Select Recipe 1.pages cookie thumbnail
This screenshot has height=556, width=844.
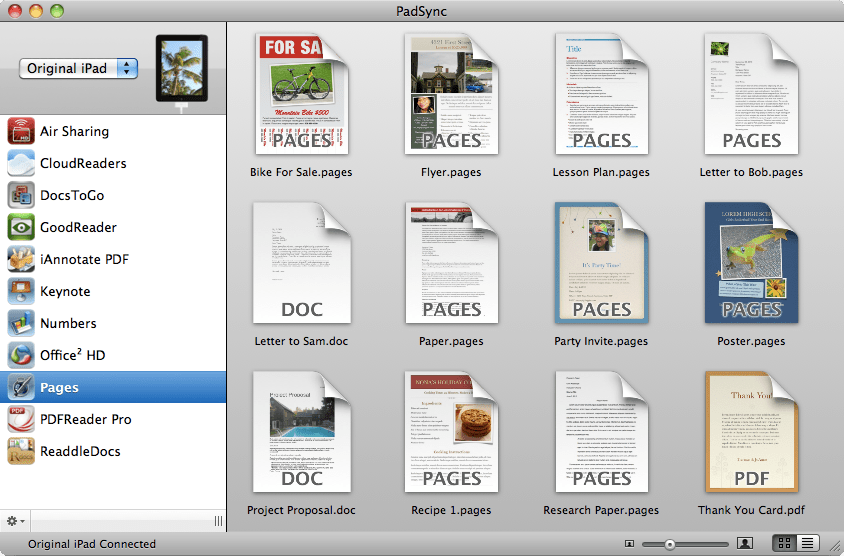click(451, 432)
